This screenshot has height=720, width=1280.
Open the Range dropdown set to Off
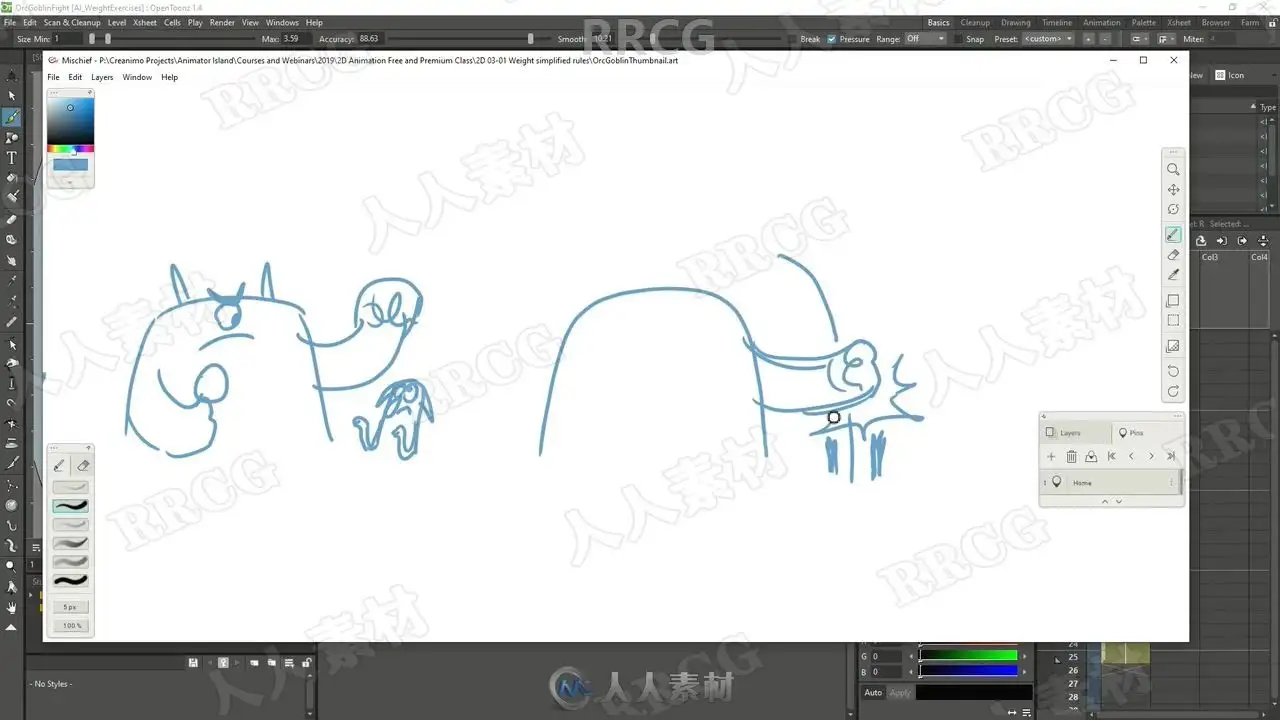tap(925, 39)
